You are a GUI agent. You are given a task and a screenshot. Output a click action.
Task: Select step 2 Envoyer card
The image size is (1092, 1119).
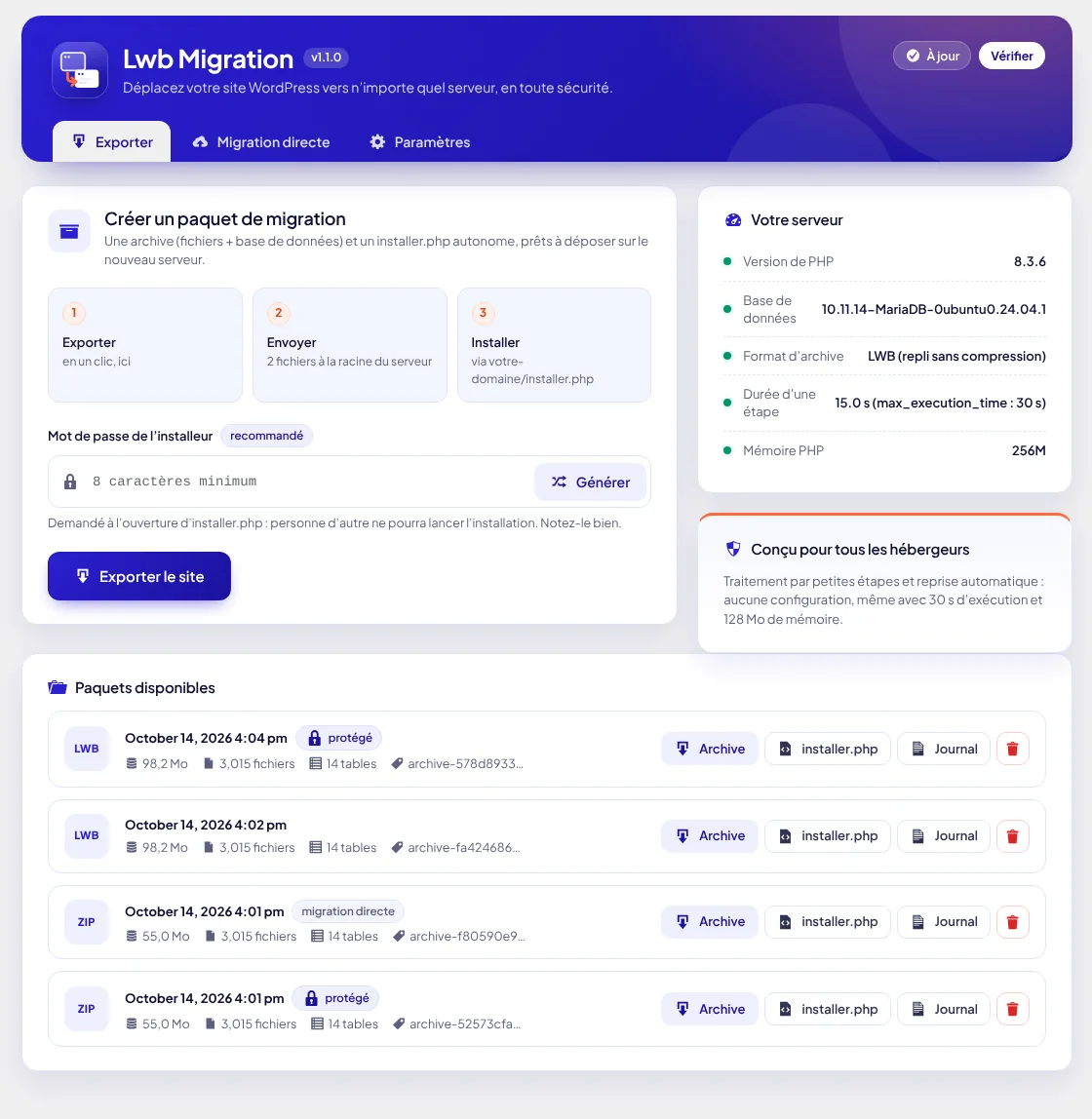click(x=350, y=345)
